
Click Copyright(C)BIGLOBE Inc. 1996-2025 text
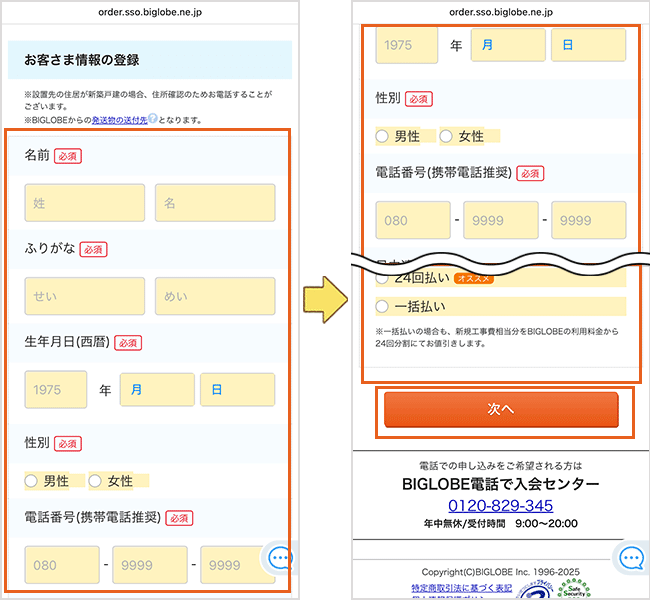coord(500,572)
